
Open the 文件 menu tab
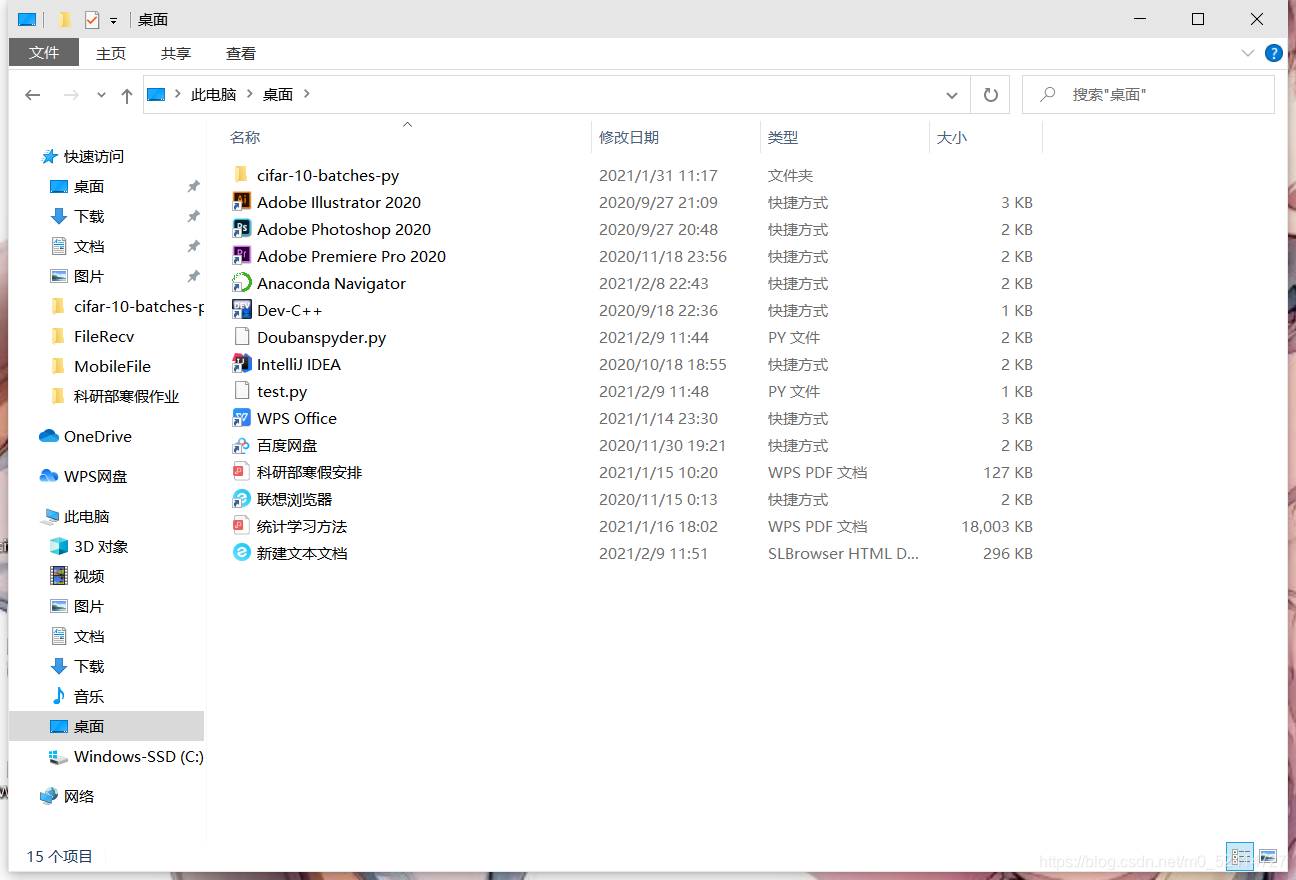[44, 53]
